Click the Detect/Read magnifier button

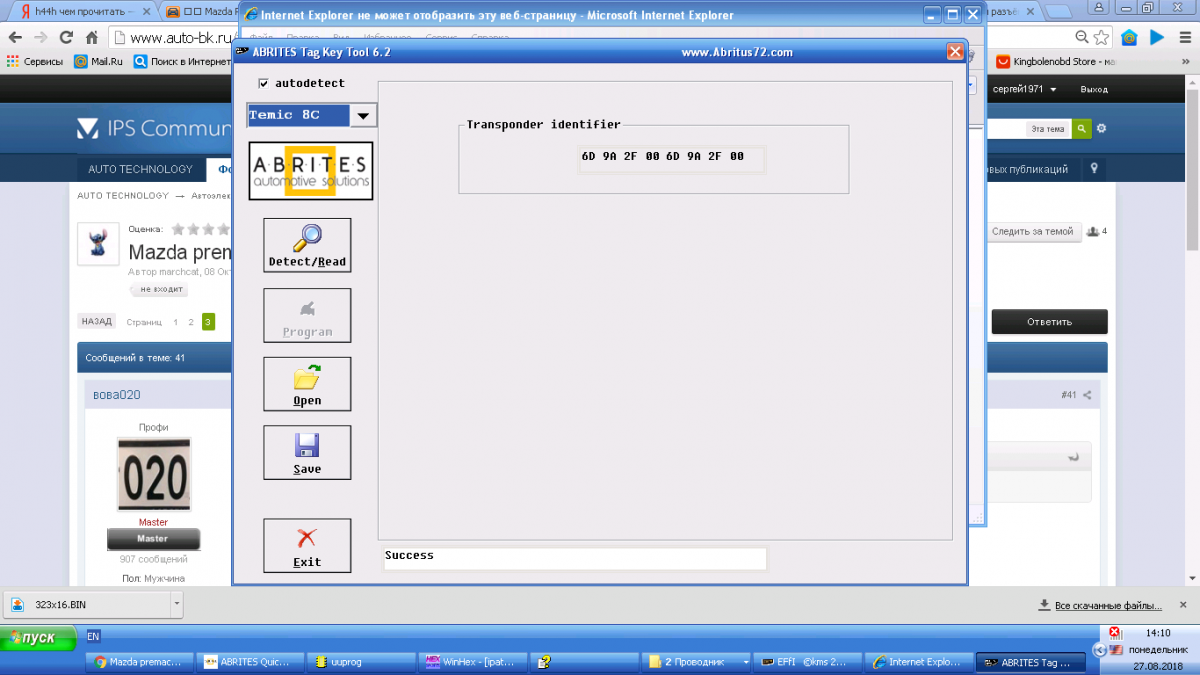pos(307,245)
